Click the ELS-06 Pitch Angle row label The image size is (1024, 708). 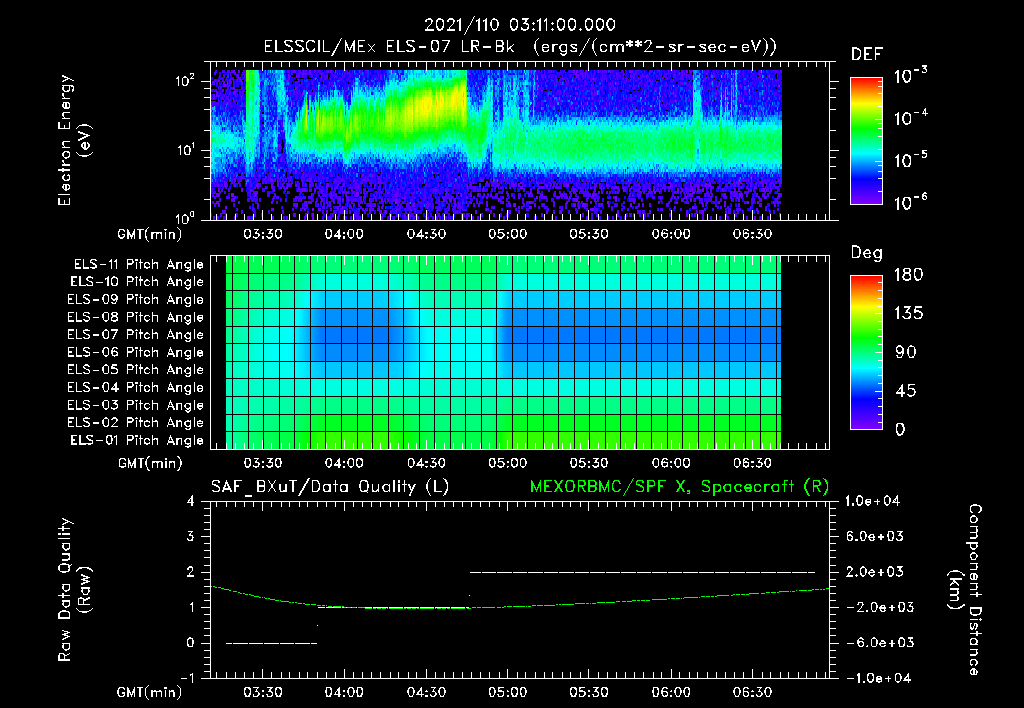(x=136, y=352)
